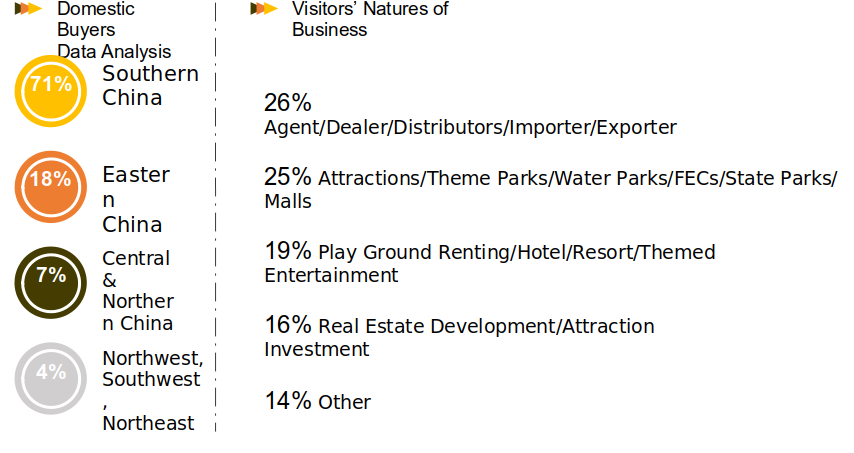This screenshot has width=854, height=453.
Task: Click the 14% Other entry
Action: pyautogui.click(x=318, y=401)
